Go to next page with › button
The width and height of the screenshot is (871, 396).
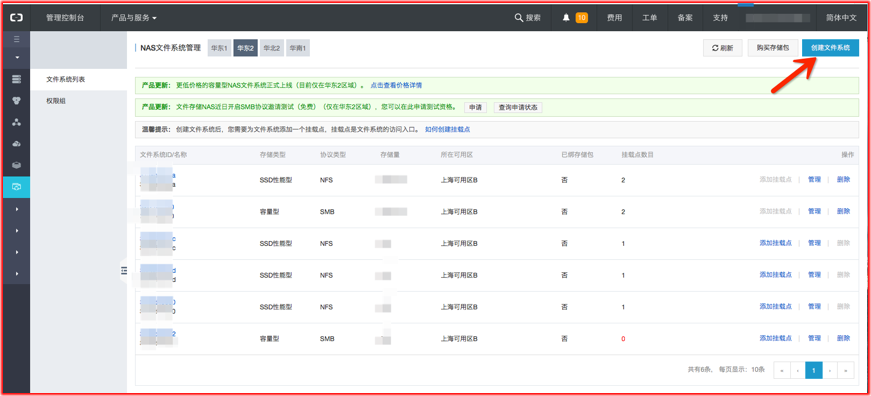(830, 370)
